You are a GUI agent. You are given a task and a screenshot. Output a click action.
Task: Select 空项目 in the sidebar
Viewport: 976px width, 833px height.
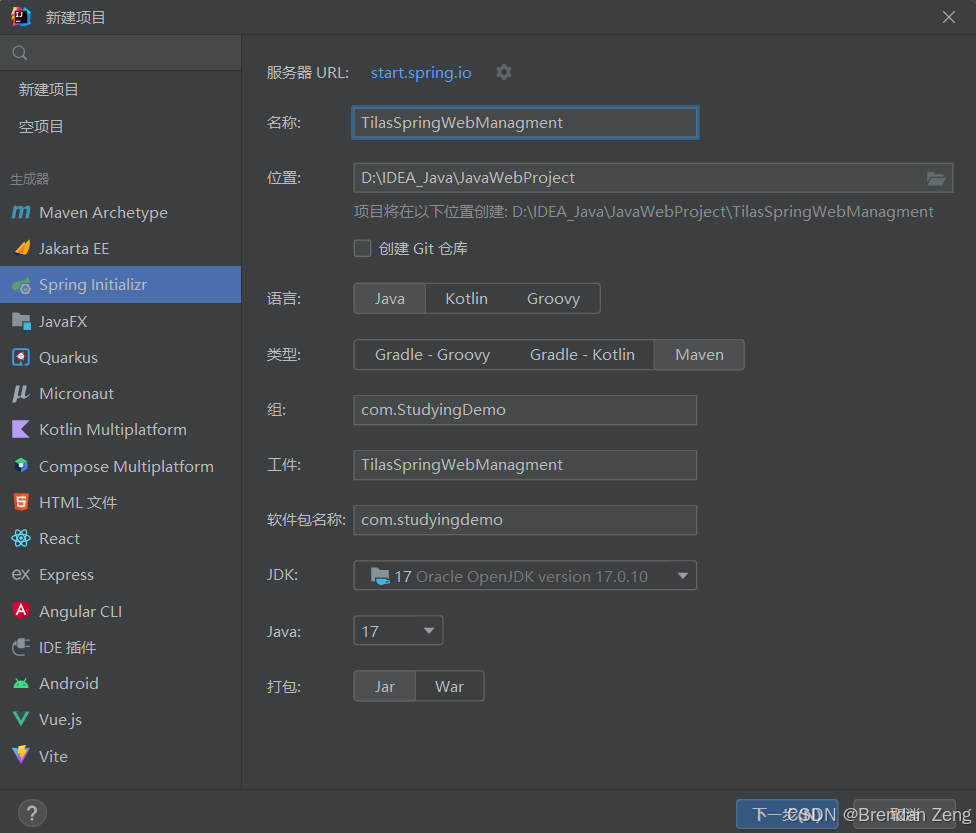point(121,126)
